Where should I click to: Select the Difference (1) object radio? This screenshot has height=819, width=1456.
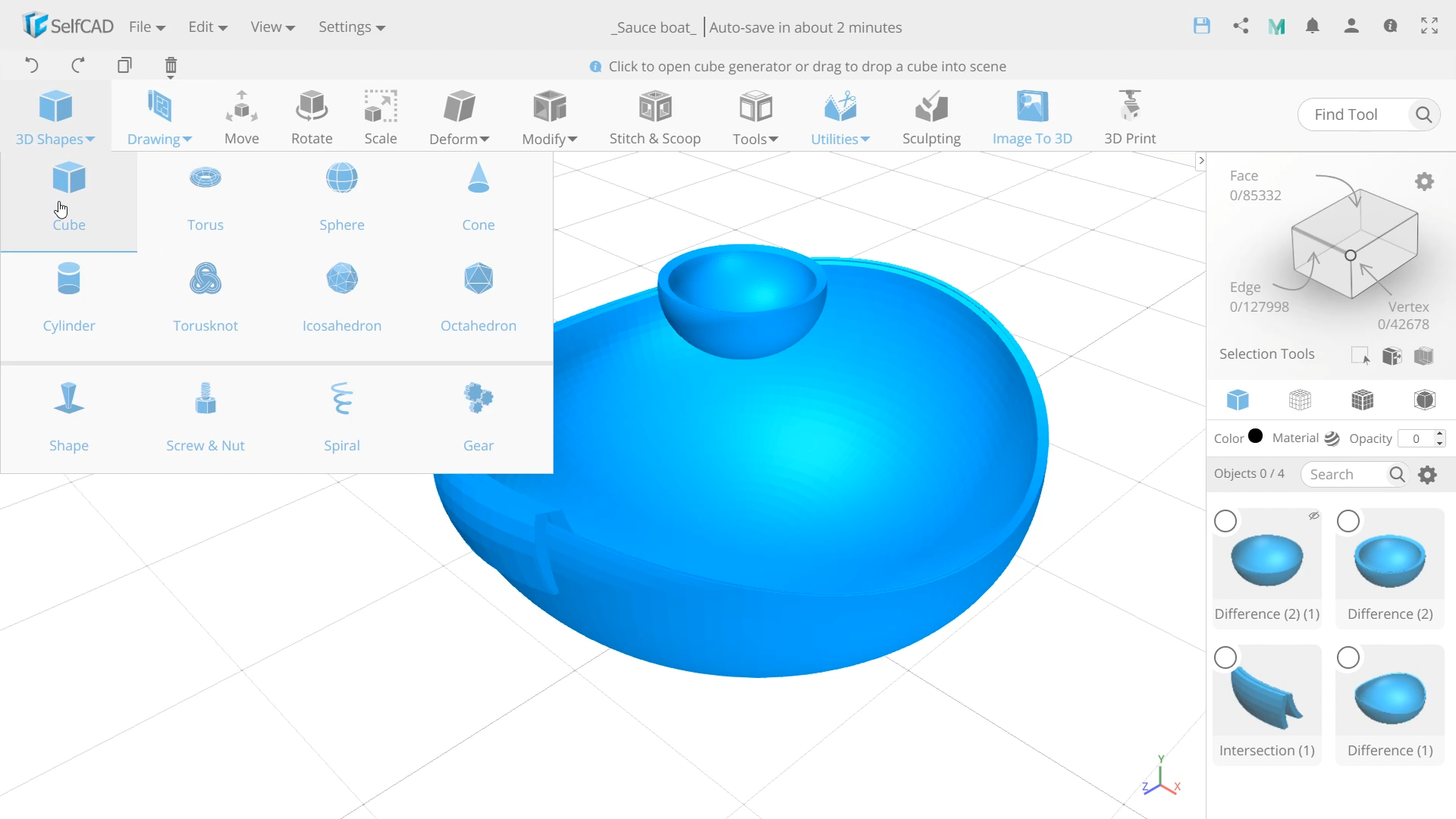click(1348, 657)
